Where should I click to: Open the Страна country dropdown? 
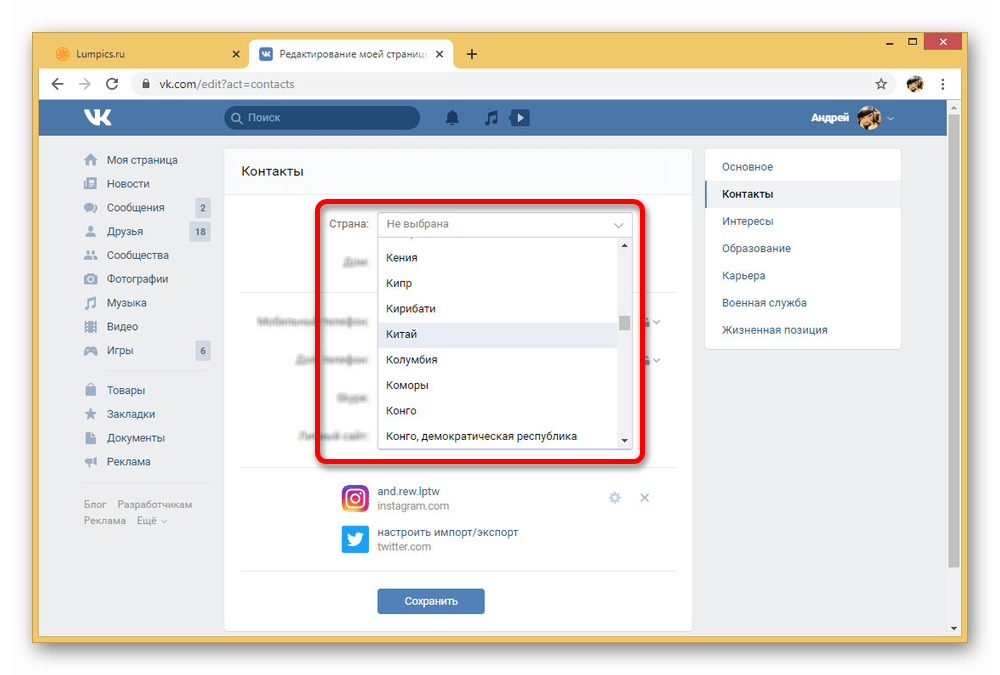coord(504,223)
